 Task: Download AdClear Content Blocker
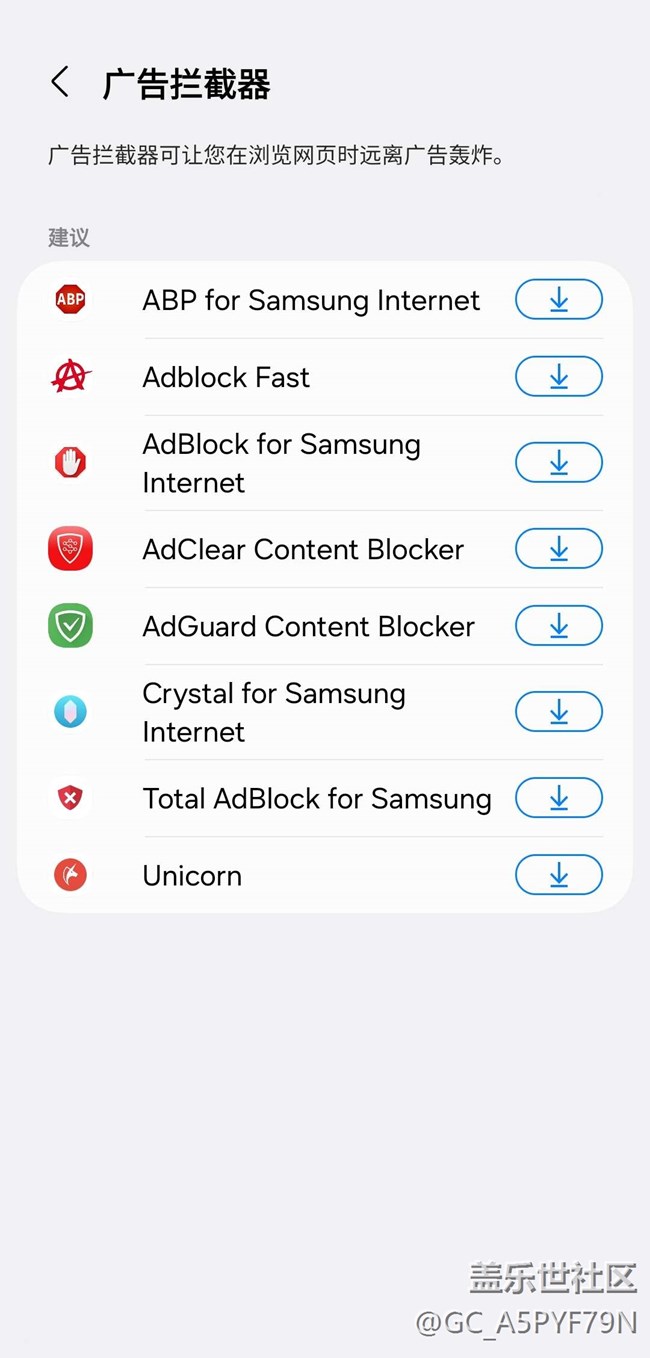point(558,549)
